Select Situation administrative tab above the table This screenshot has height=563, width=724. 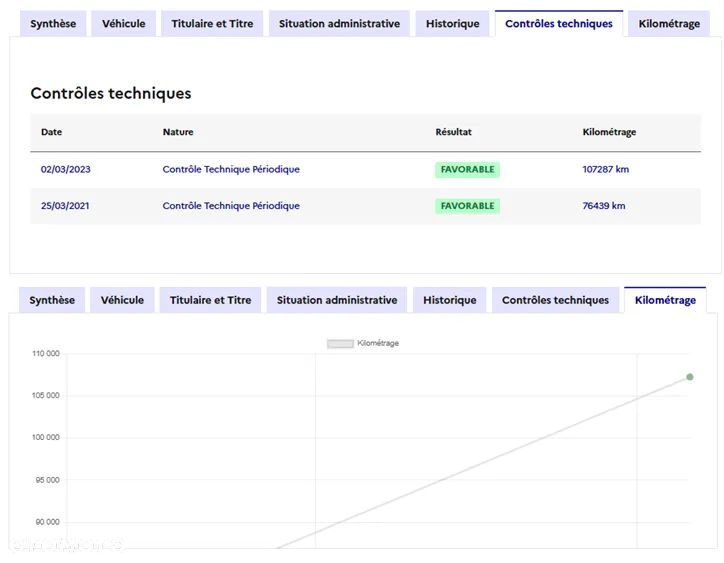pos(339,24)
